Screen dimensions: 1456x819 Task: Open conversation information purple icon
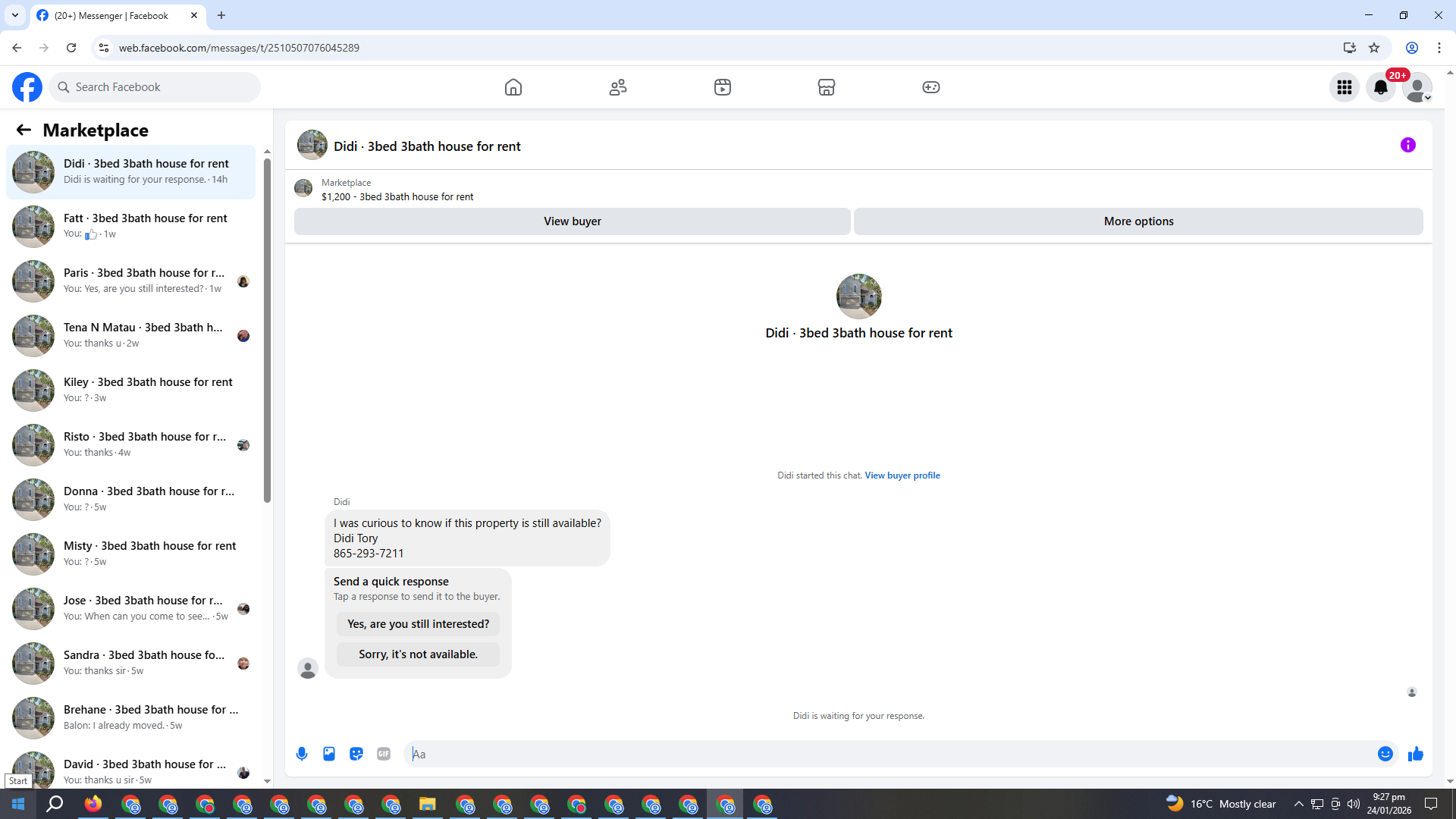tap(1407, 145)
